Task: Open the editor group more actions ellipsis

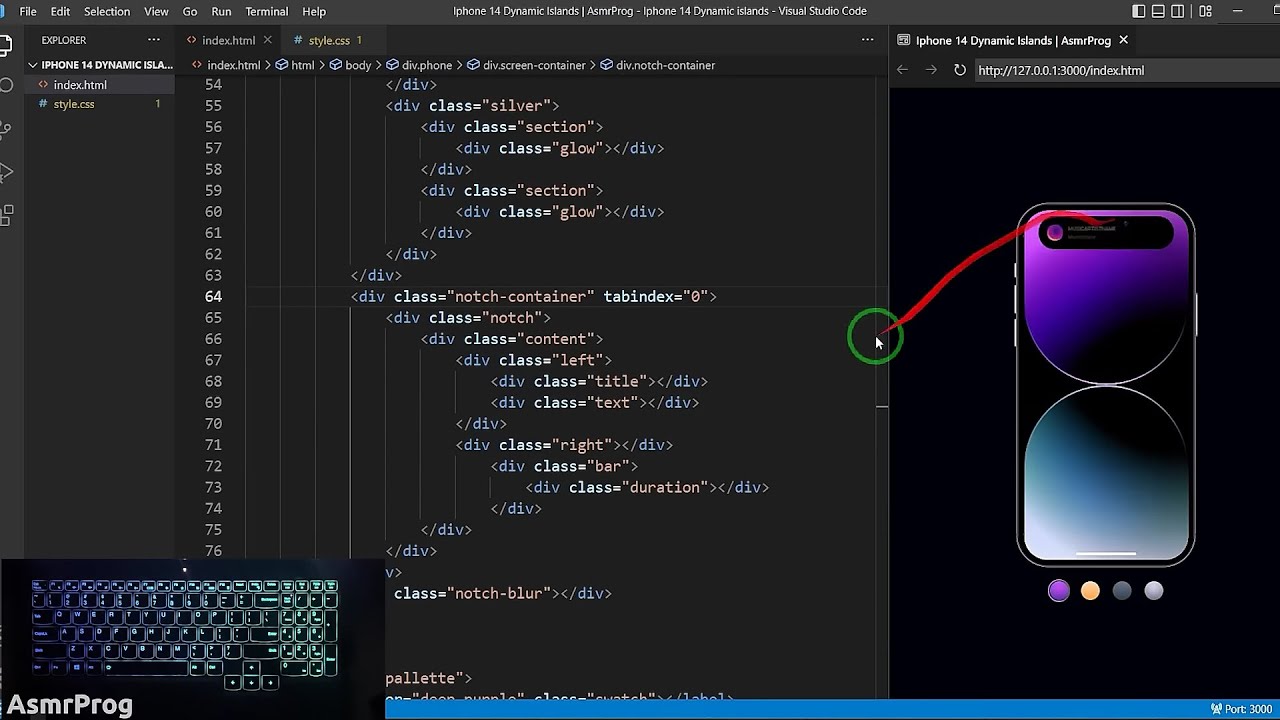Action: point(867,40)
